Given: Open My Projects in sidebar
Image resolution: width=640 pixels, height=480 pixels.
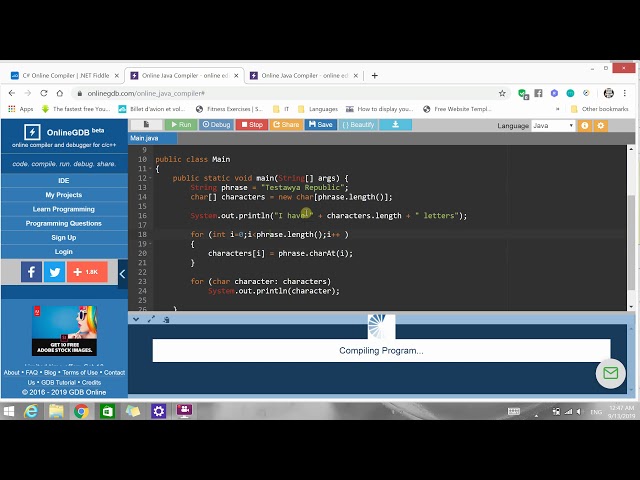Looking at the screenshot, I should click(64, 195).
